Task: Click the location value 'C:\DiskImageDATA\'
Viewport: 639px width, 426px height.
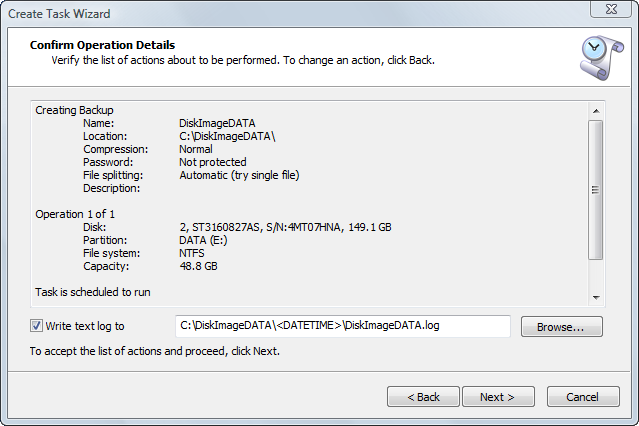Action: tap(227, 136)
